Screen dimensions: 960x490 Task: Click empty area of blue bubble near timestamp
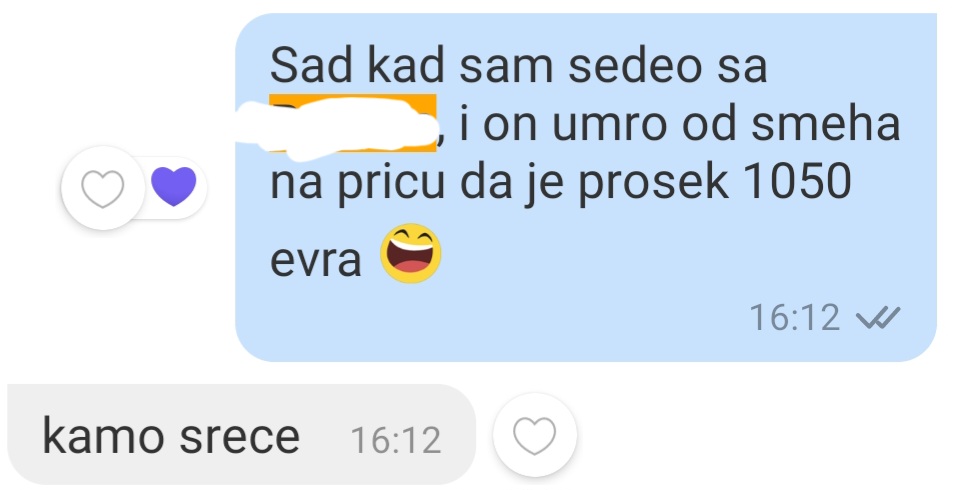pos(551,318)
